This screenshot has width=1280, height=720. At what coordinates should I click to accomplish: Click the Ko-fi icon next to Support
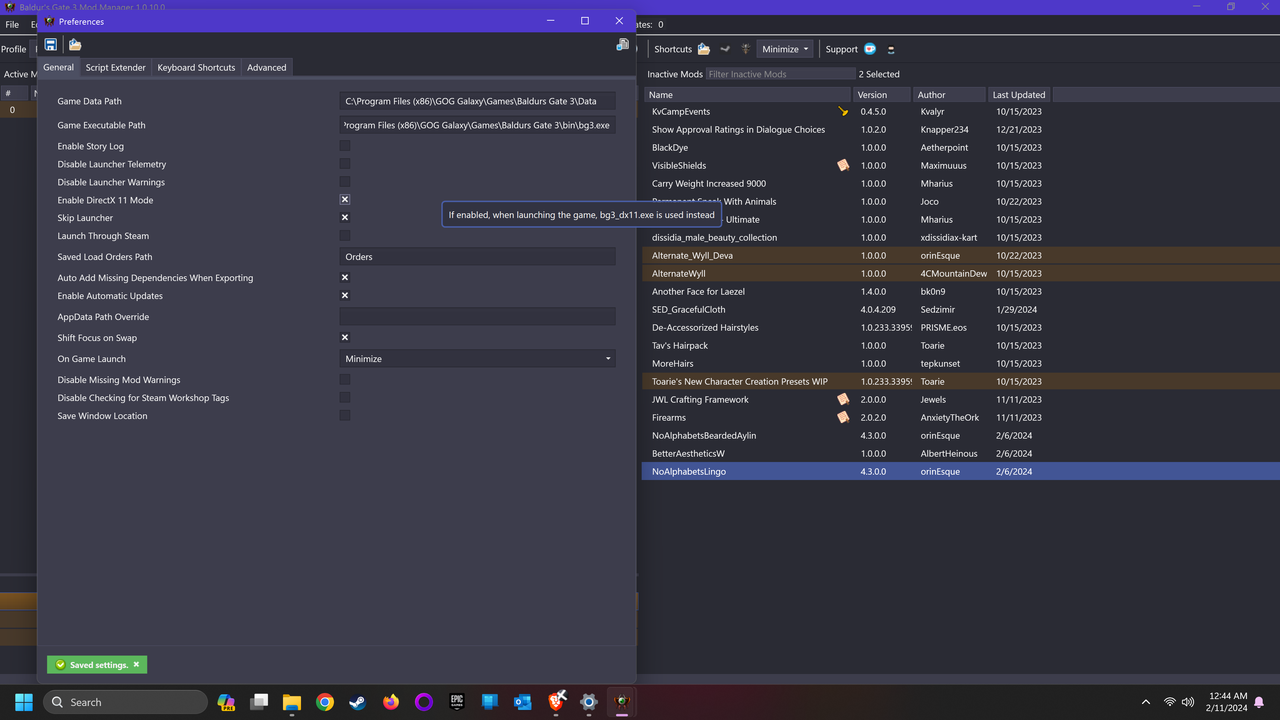tap(869, 48)
